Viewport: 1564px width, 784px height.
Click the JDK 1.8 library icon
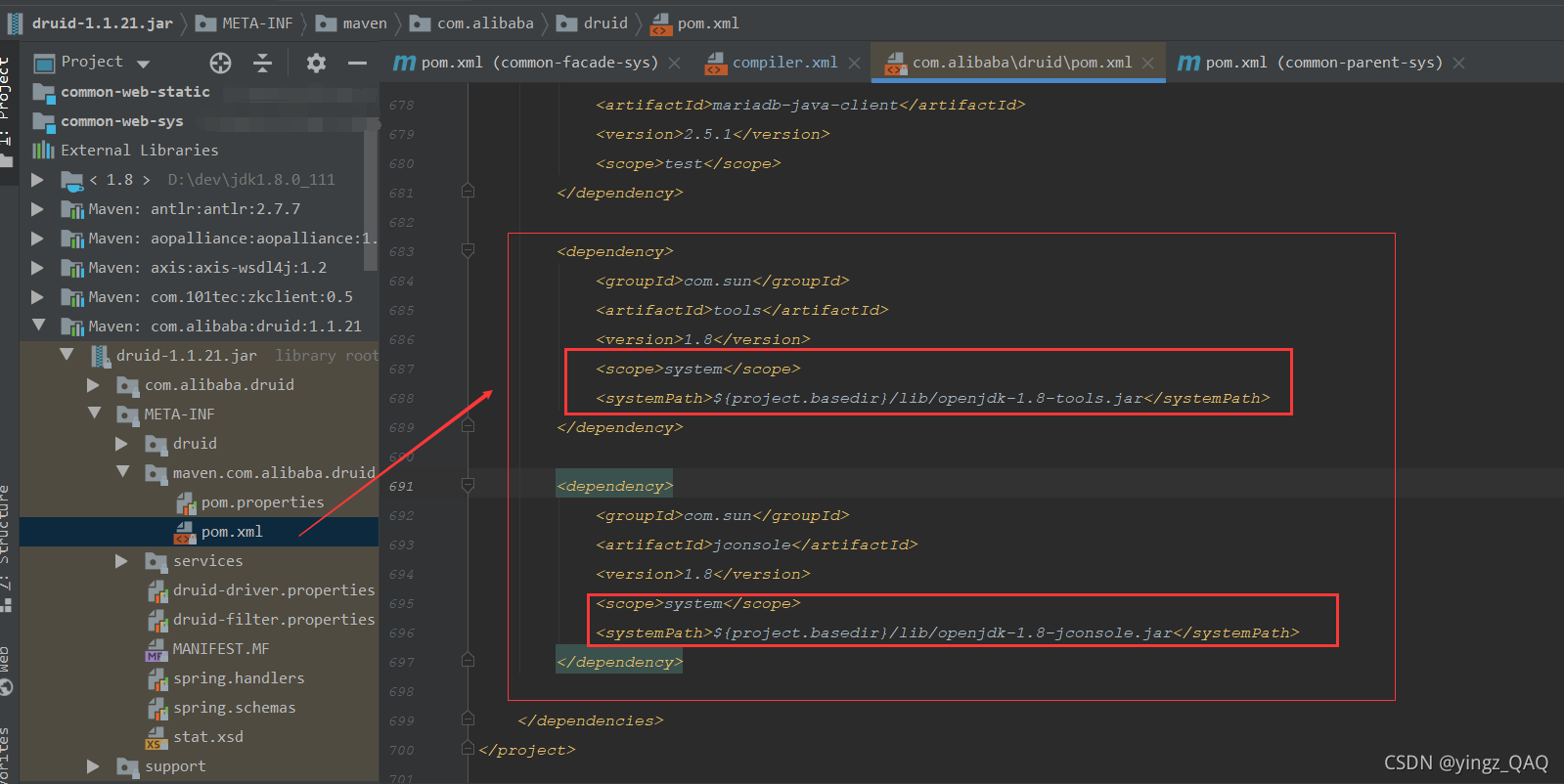click(x=72, y=180)
